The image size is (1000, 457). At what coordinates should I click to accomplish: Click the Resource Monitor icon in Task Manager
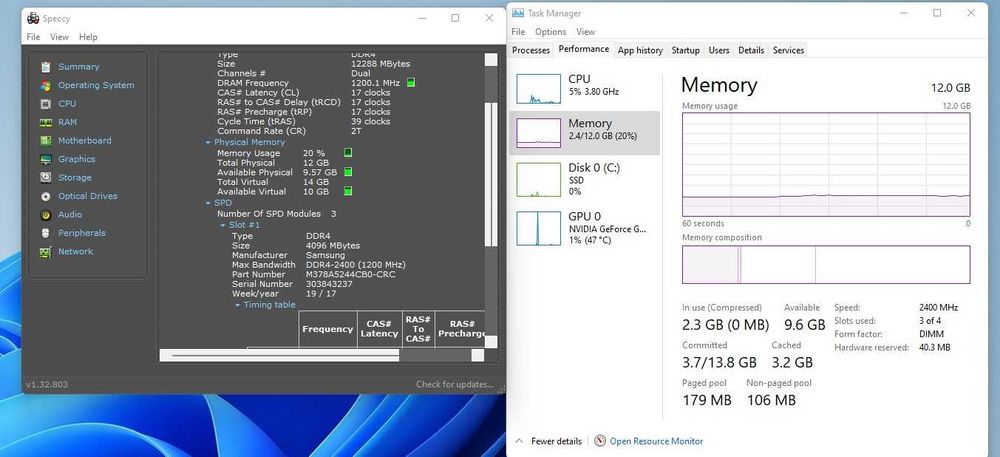click(x=599, y=441)
